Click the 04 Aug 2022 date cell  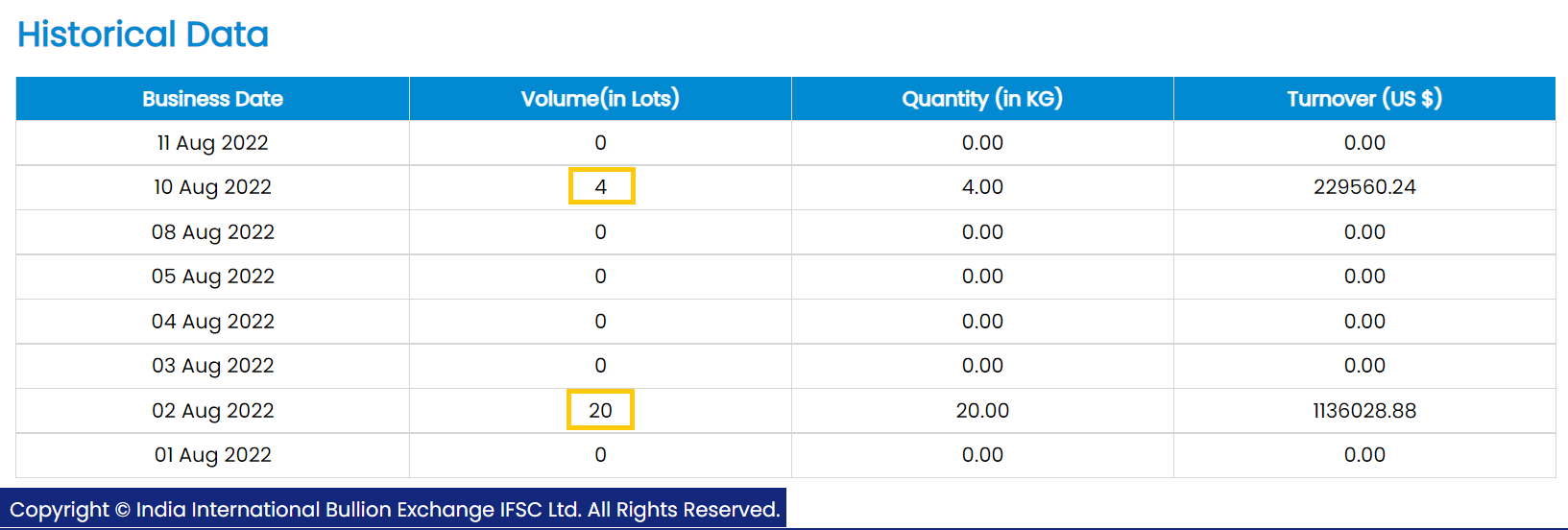point(212,322)
